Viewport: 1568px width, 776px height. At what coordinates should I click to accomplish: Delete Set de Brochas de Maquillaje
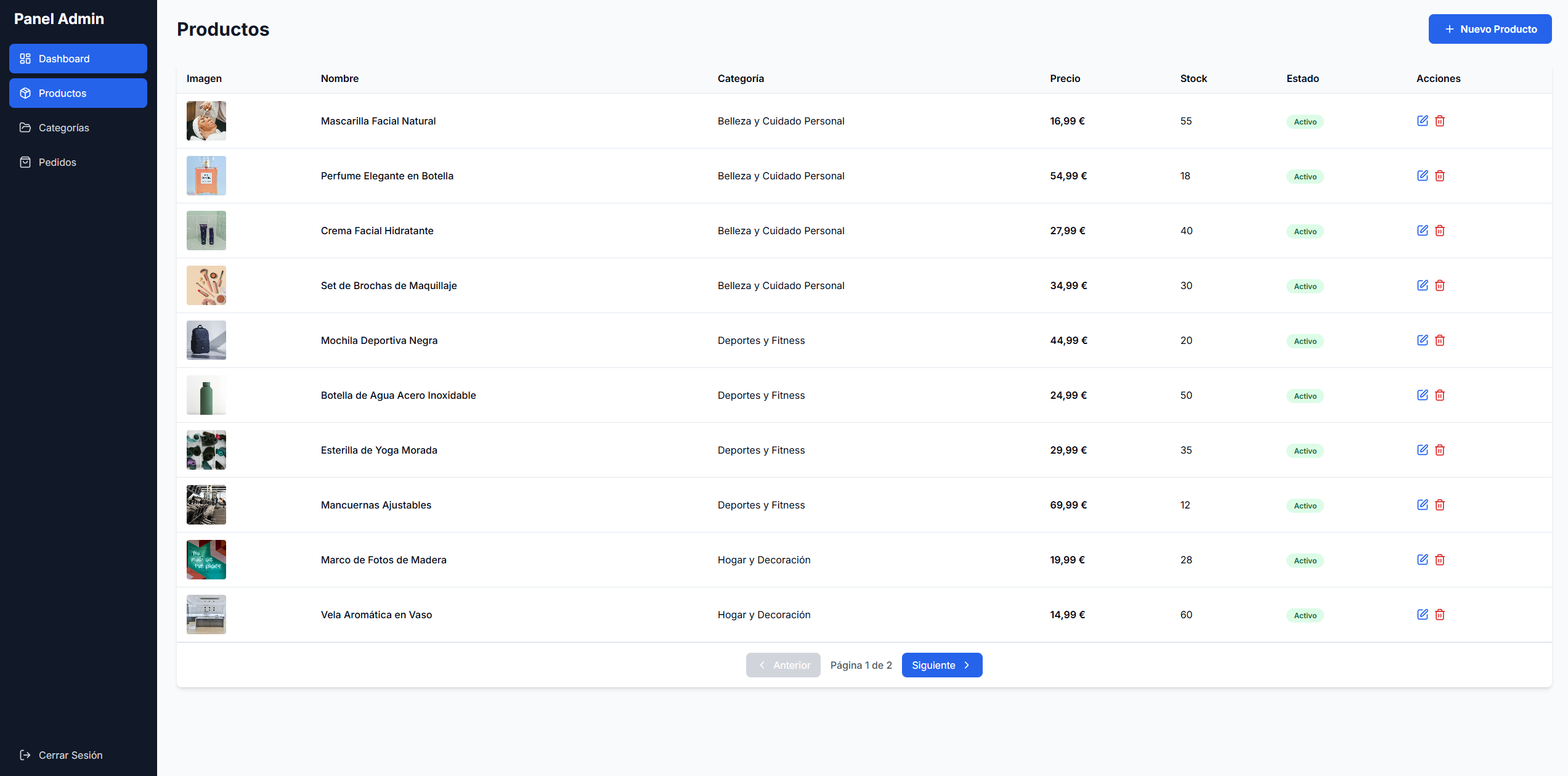point(1440,285)
